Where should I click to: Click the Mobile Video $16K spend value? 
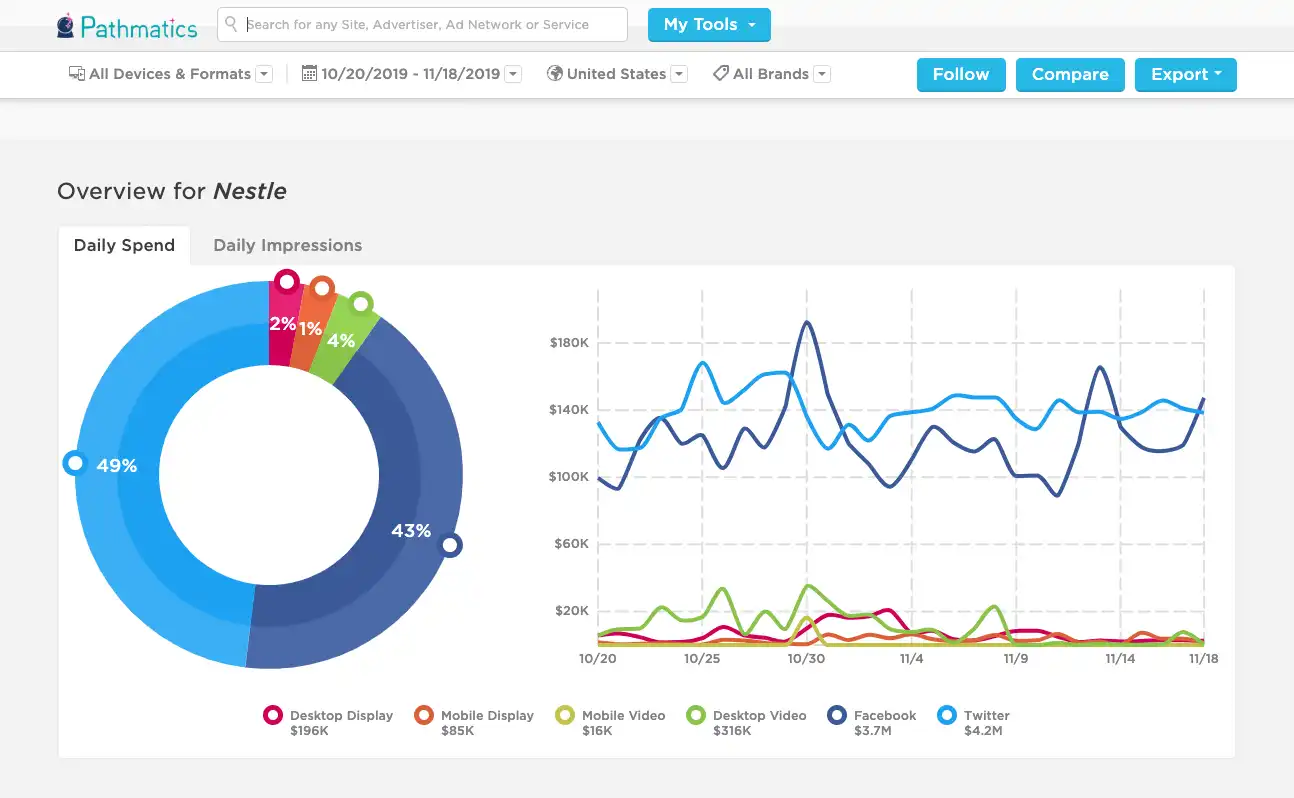pyautogui.click(x=598, y=731)
